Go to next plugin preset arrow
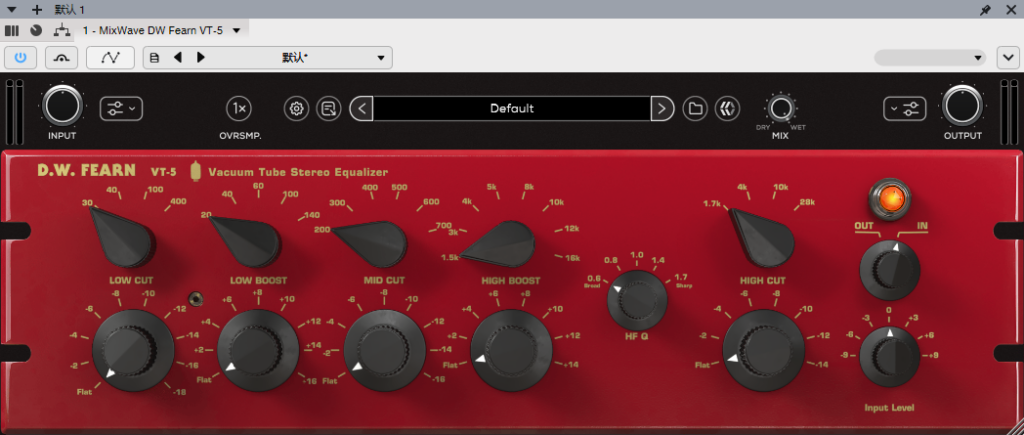The height and width of the screenshot is (435, 1024). pos(661,108)
